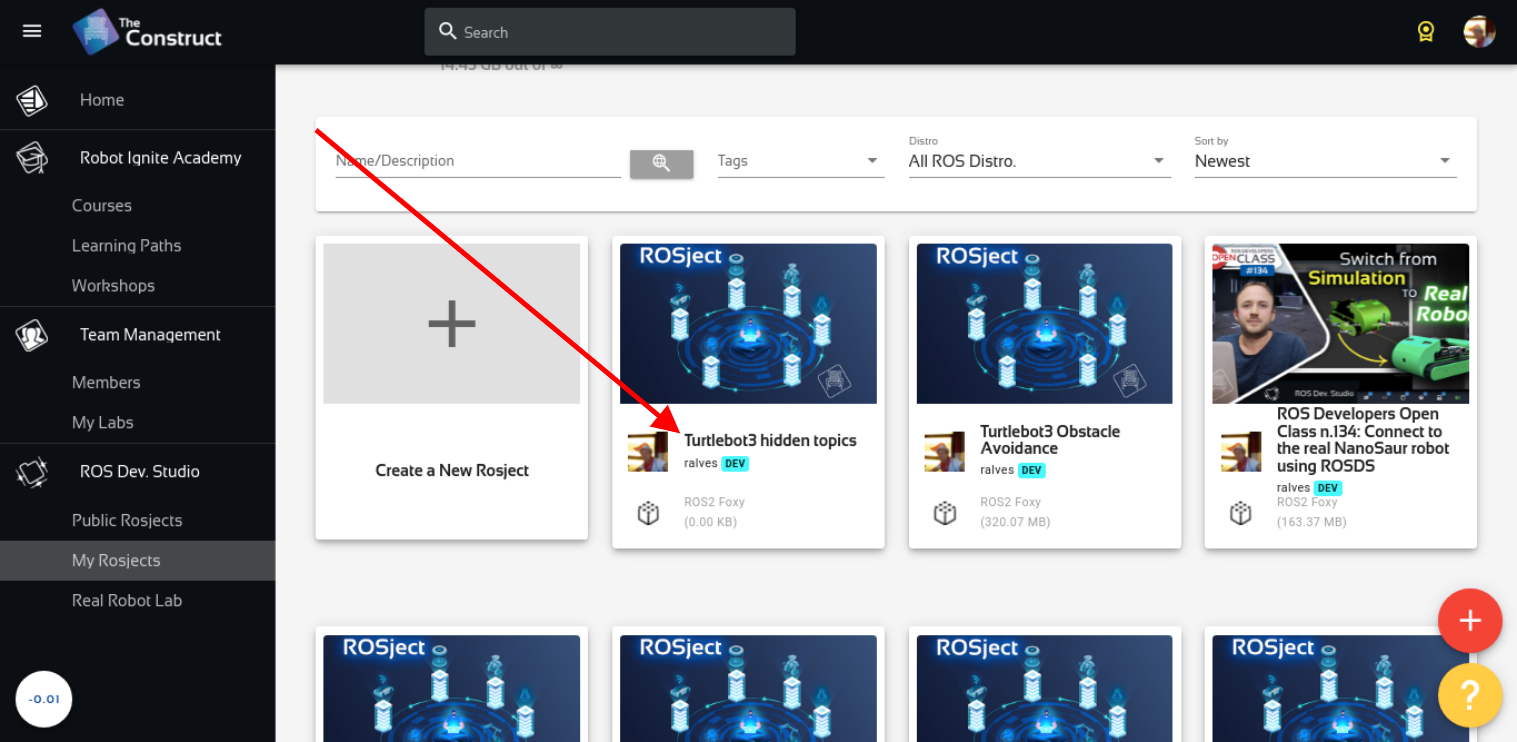Viewport: 1517px width, 742px height.
Task: Click ralves avatar on Turtlebot3 Obstacle Avoidance card
Action: (x=944, y=452)
